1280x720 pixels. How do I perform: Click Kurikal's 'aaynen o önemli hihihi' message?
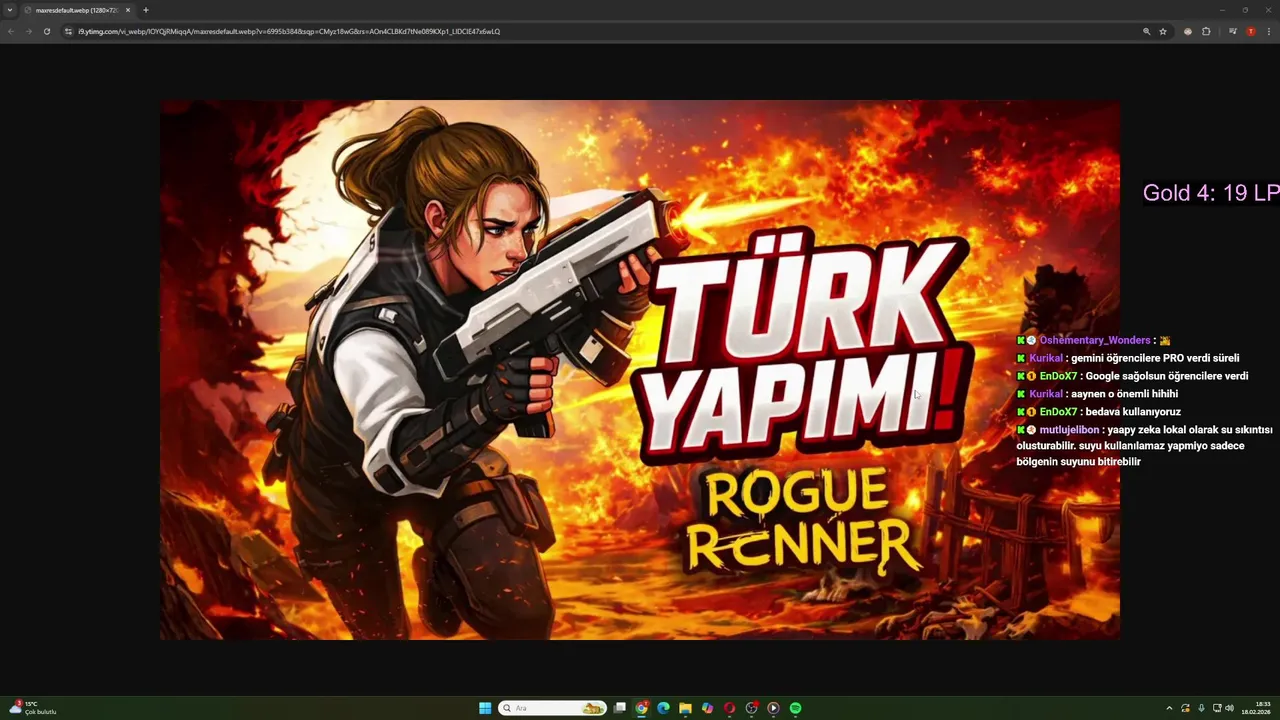1097,394
